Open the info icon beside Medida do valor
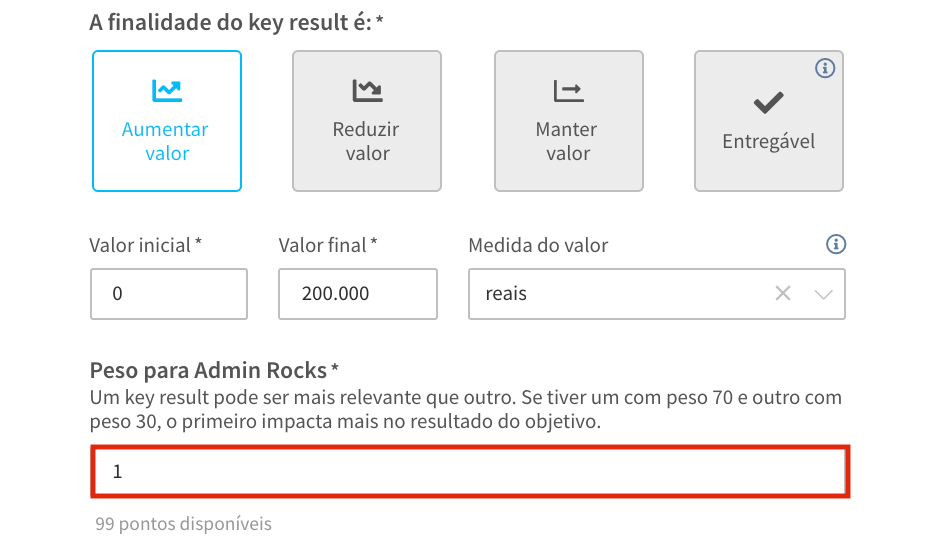Screen dimensions: 944x552 836,244
